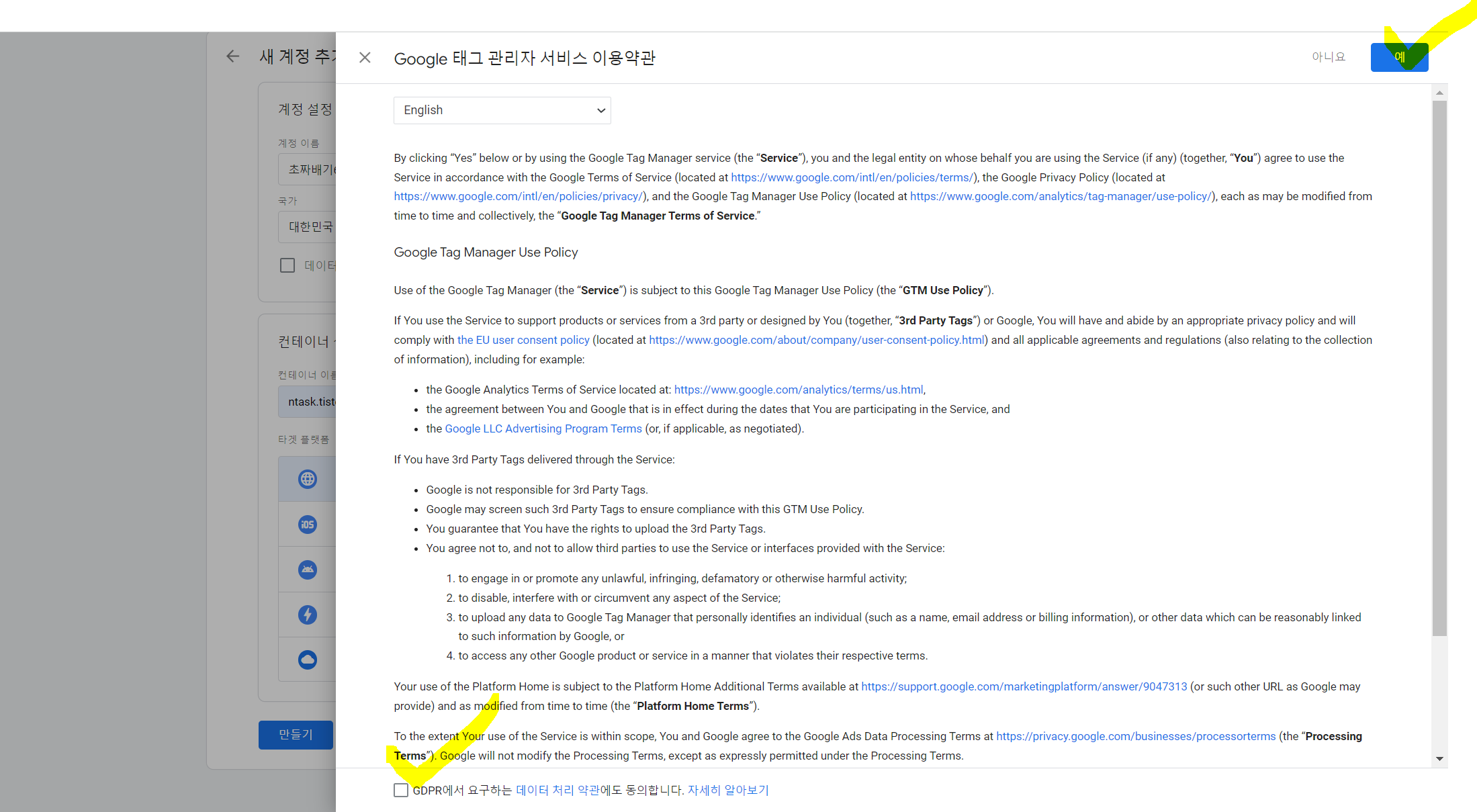Open the 데이터 처리 약관 link
The width and height of the screenshot is (1477, 812).
[557, 791]
